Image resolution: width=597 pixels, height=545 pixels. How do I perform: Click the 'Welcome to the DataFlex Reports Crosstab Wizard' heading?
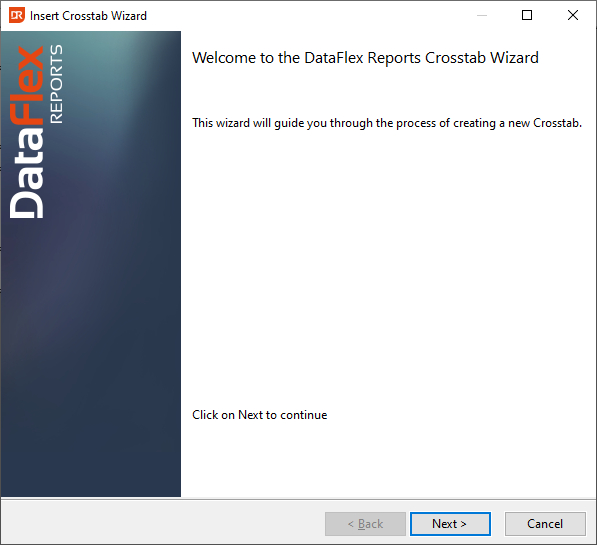point(365,58)
